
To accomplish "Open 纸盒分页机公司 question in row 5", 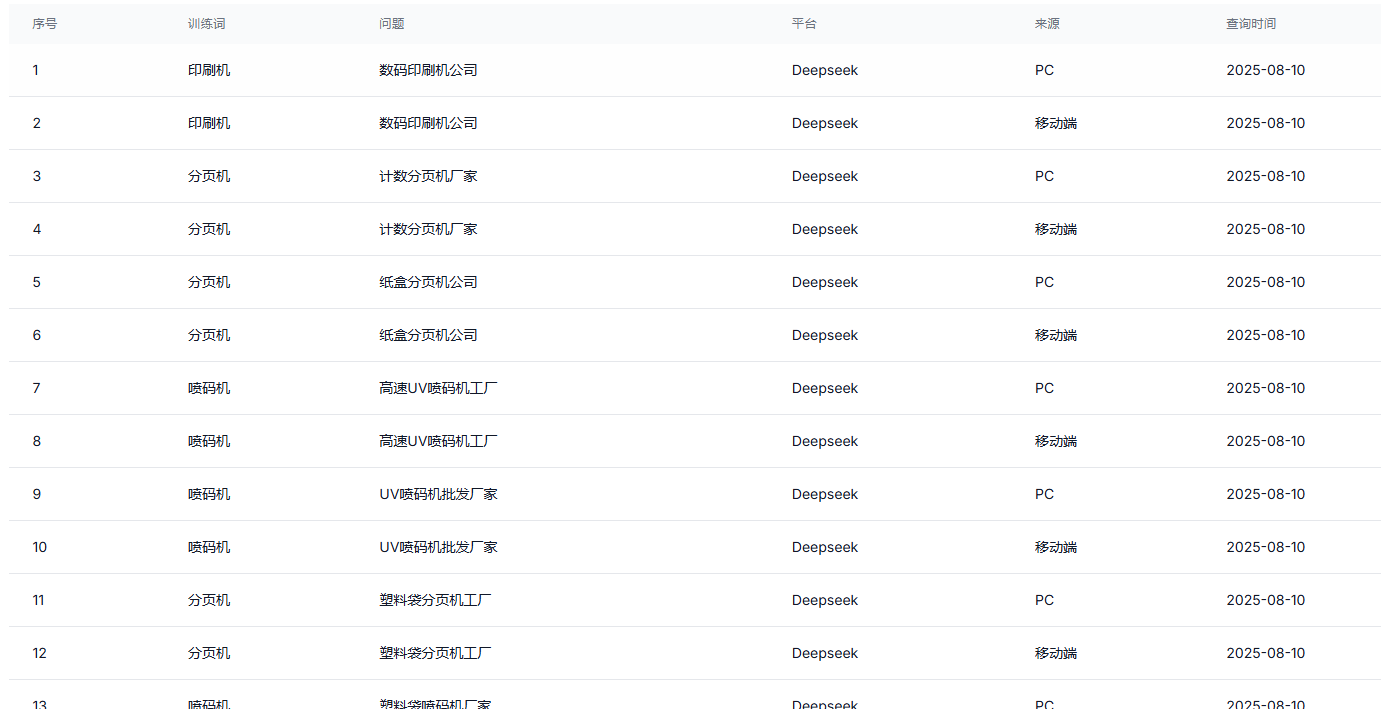I will click(428, 282).
